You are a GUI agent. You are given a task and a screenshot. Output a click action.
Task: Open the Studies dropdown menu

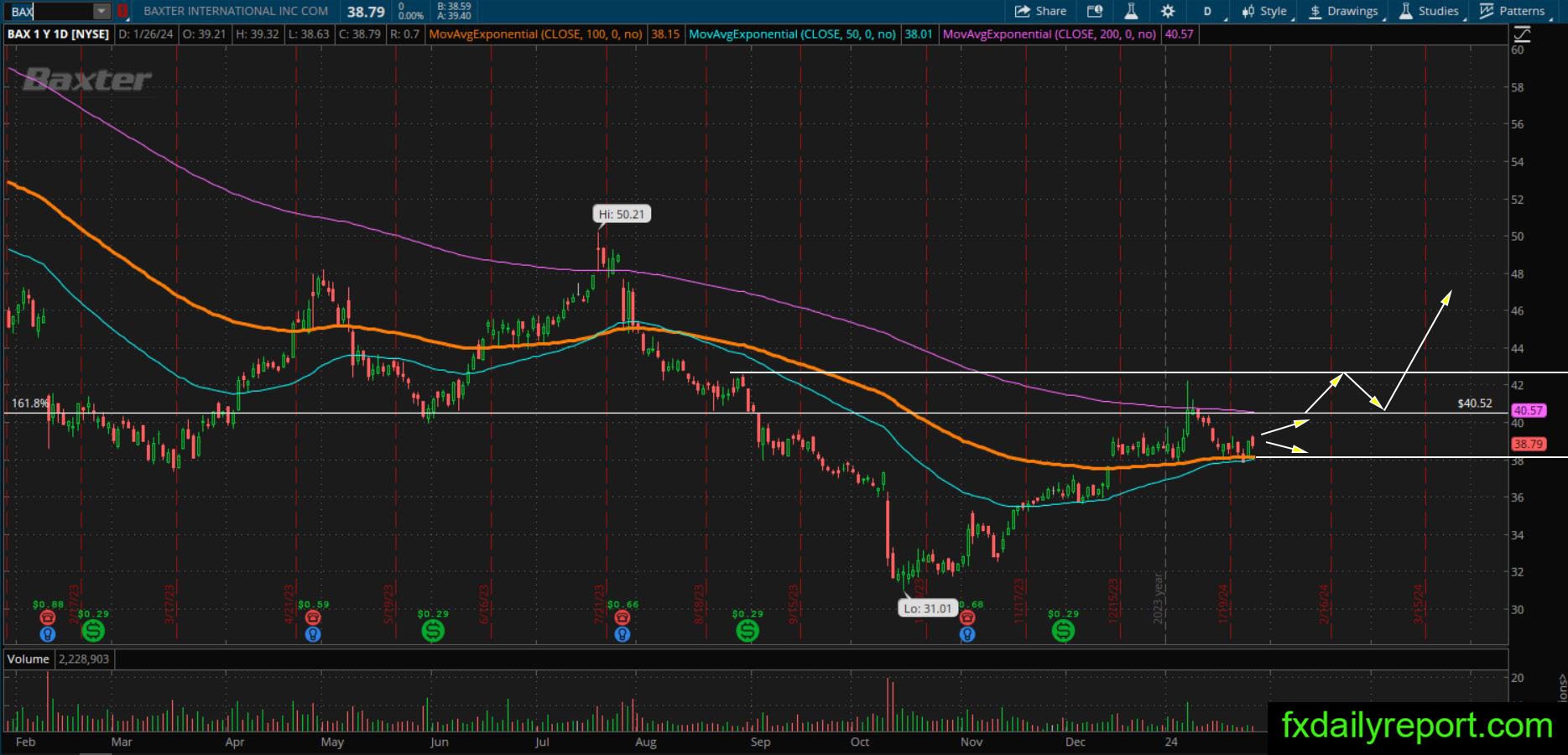[x=1430, y=12]
